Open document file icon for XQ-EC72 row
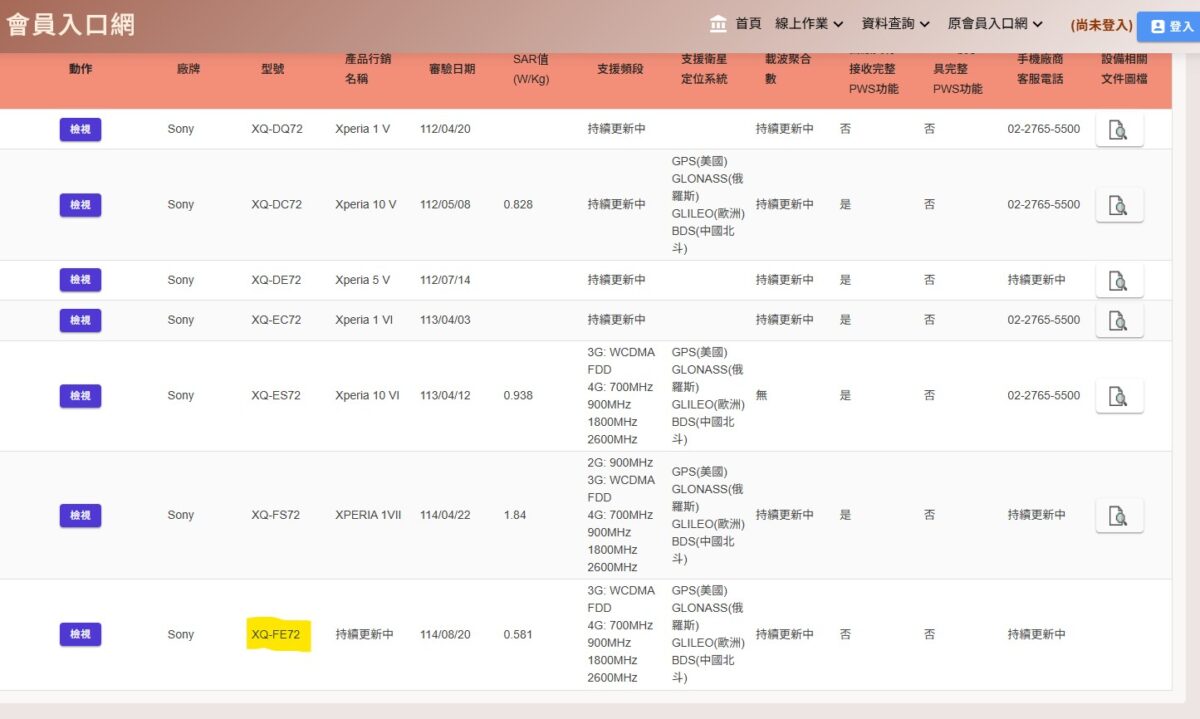Image resolution: width=1200 pixels, height=719 pixels. (1119, 320)
